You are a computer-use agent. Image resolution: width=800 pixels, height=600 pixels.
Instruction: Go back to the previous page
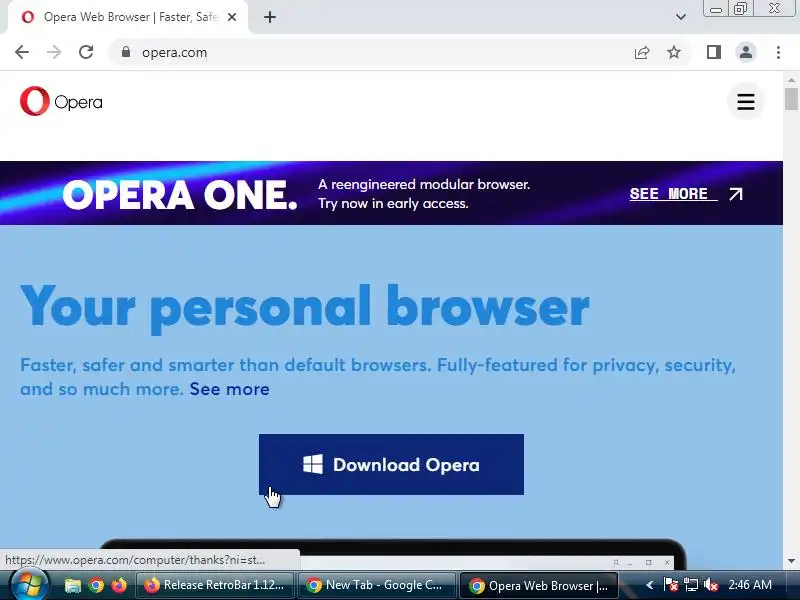click(22, 52)
